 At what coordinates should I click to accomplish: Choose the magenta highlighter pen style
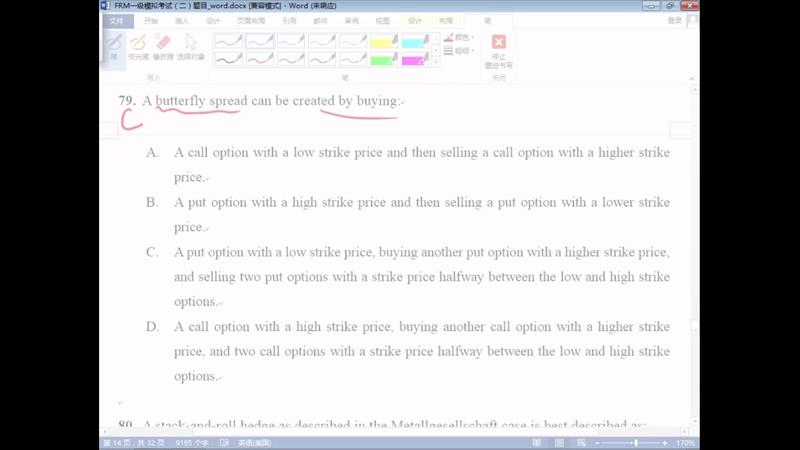point(415,59)
